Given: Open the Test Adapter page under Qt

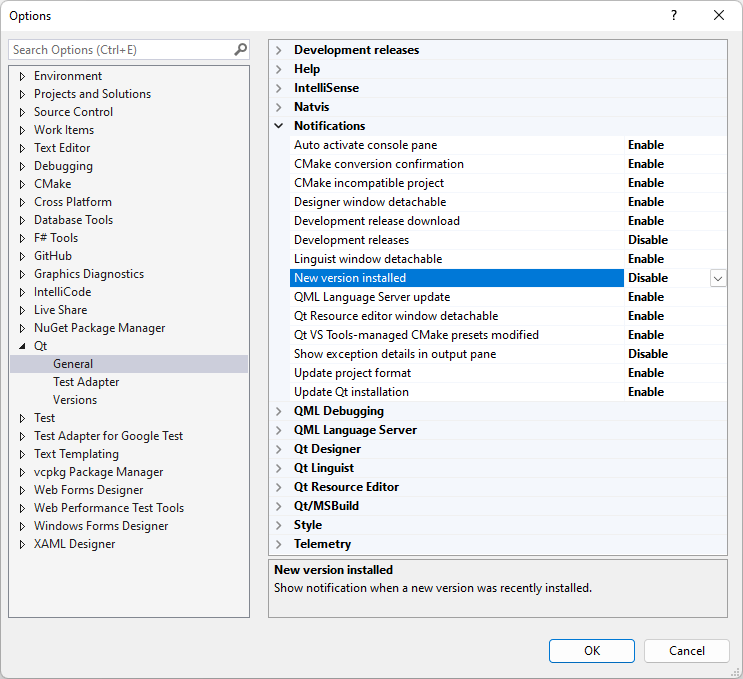Looking at the screenshot, I should point(86,382).
